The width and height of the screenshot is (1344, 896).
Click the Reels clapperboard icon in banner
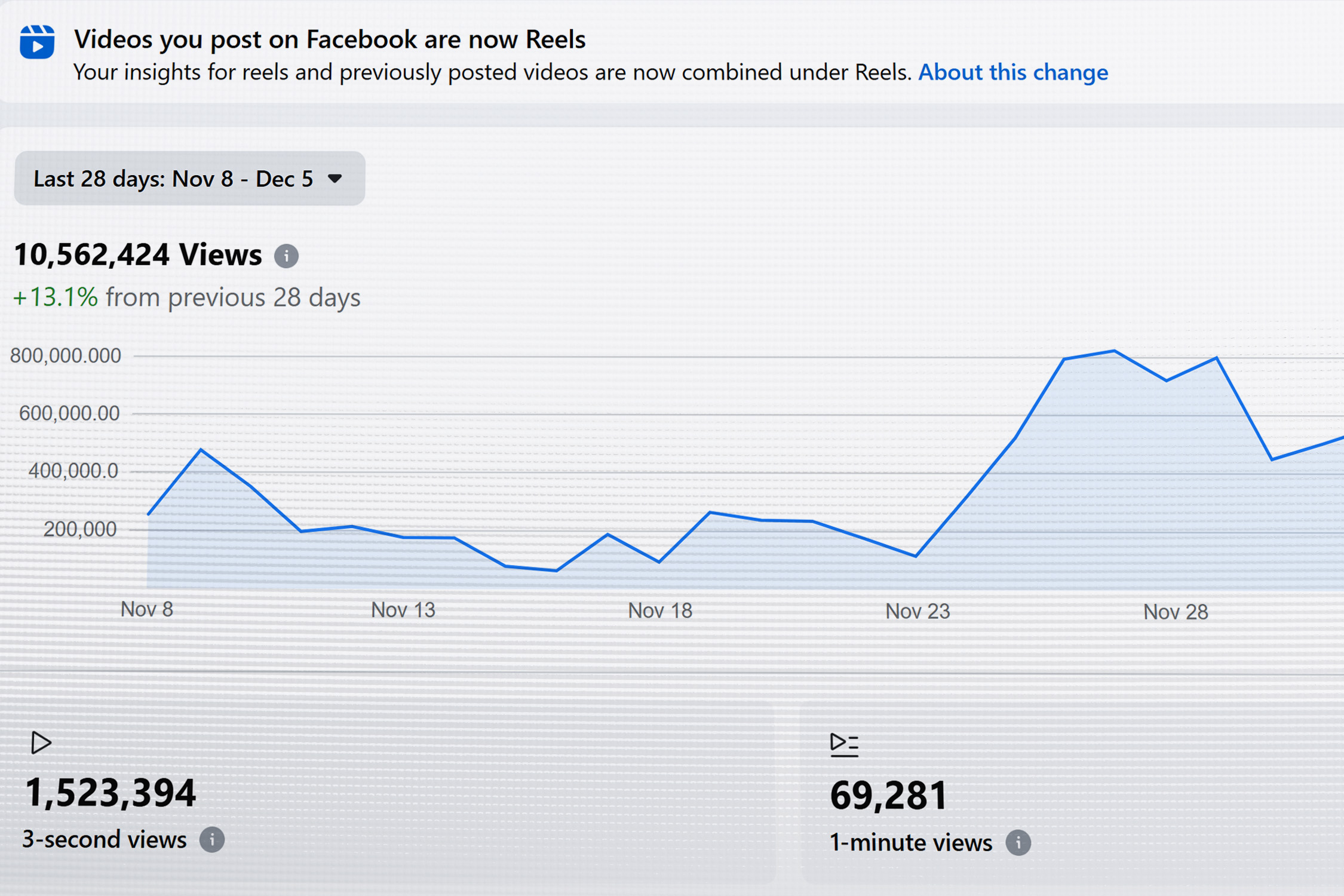click(37, 42)
